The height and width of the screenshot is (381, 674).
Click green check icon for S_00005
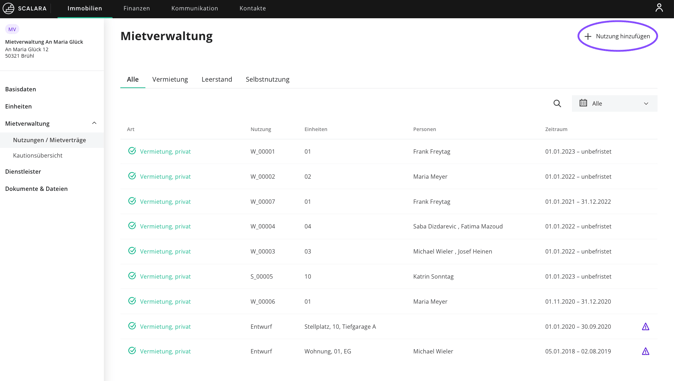tap(132, 276)
